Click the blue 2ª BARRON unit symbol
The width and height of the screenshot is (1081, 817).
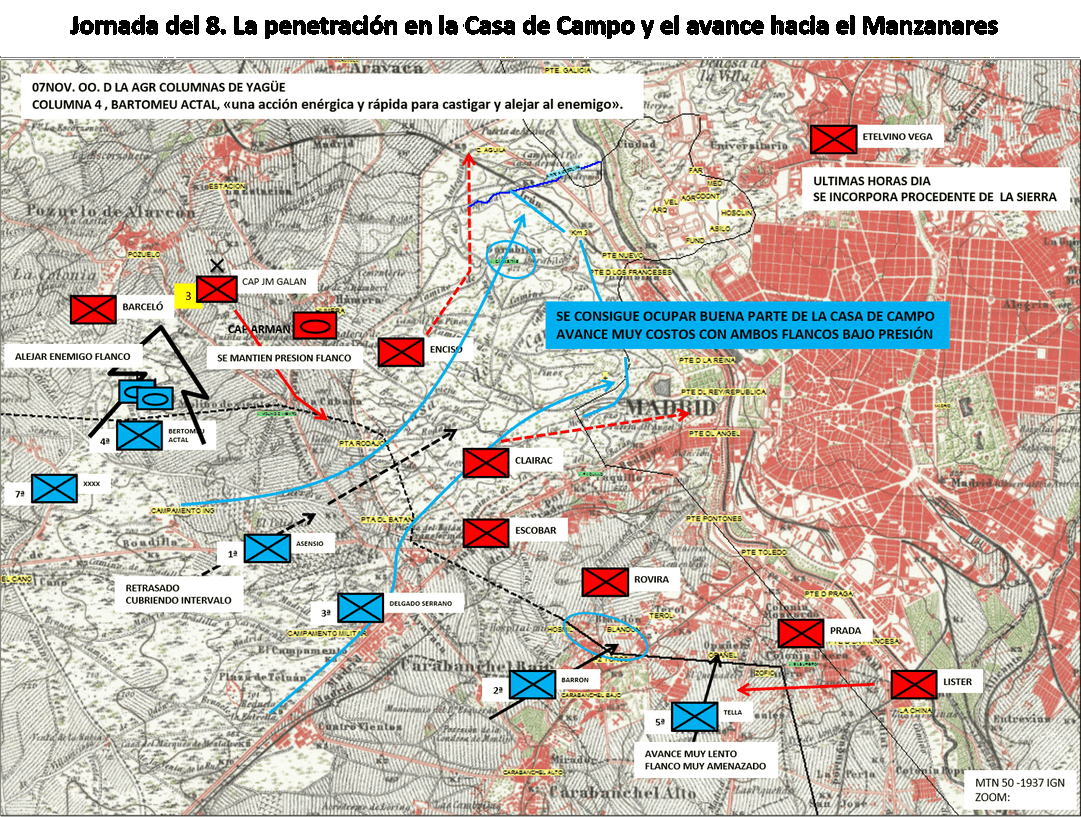coord(532,685)
